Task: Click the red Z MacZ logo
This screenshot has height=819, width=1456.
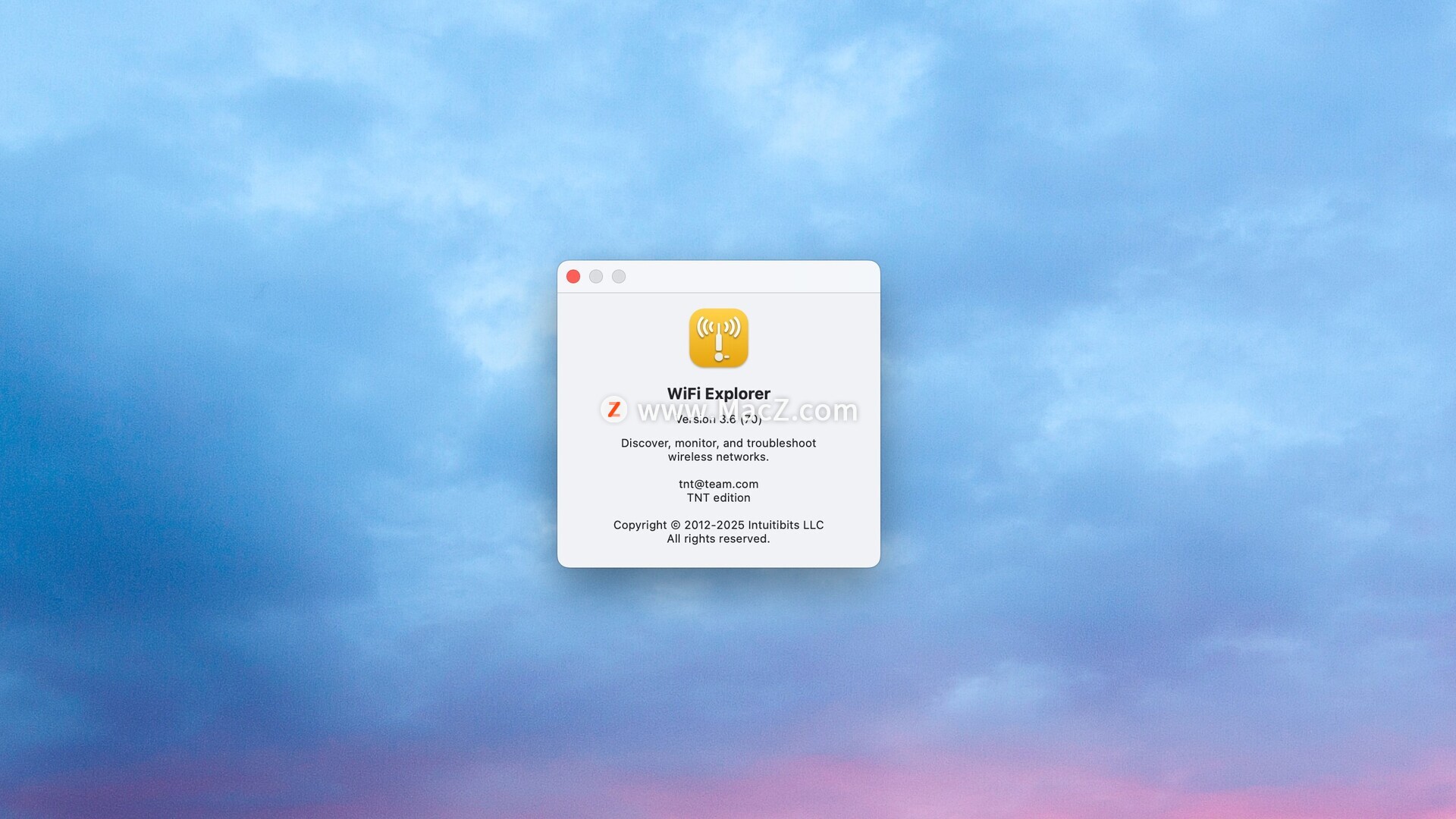Action: (x=613, y=409)
